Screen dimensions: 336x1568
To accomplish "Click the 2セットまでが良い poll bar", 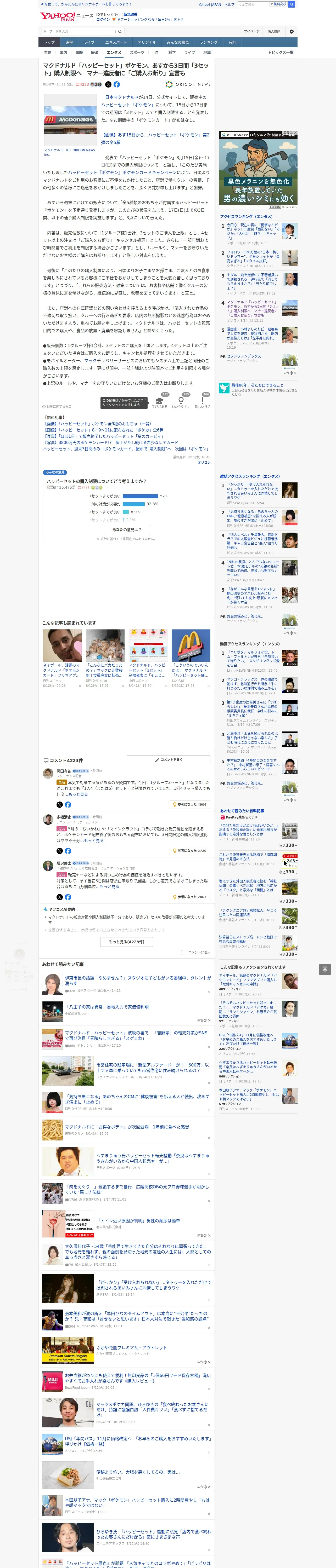I will coord(126,512).
